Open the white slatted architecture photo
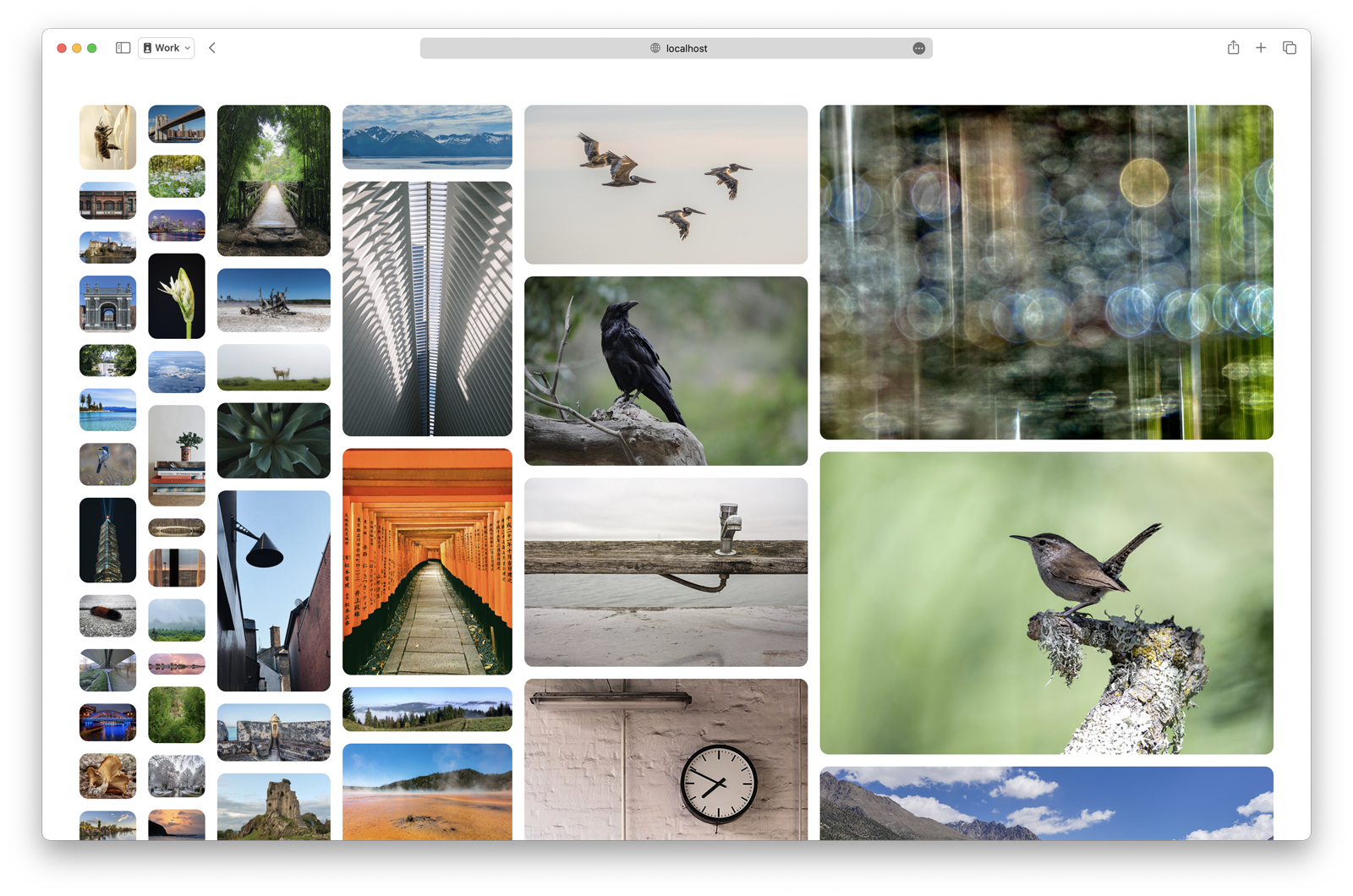This screenshot has width=1353, height=896. tap(427, 309)
